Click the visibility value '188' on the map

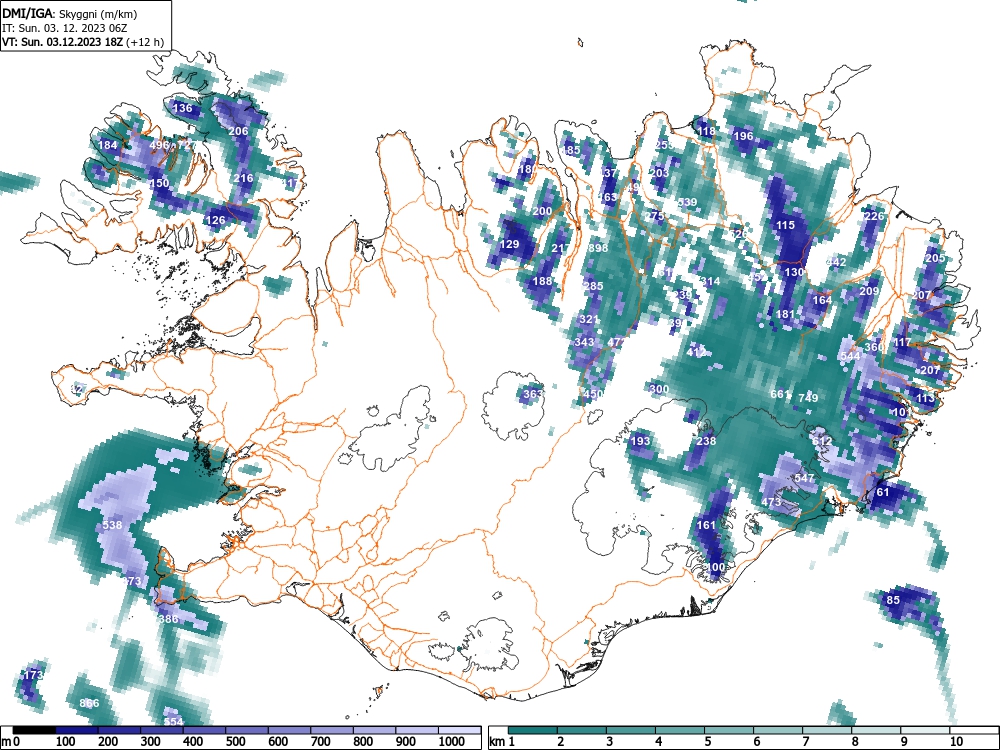542,281
